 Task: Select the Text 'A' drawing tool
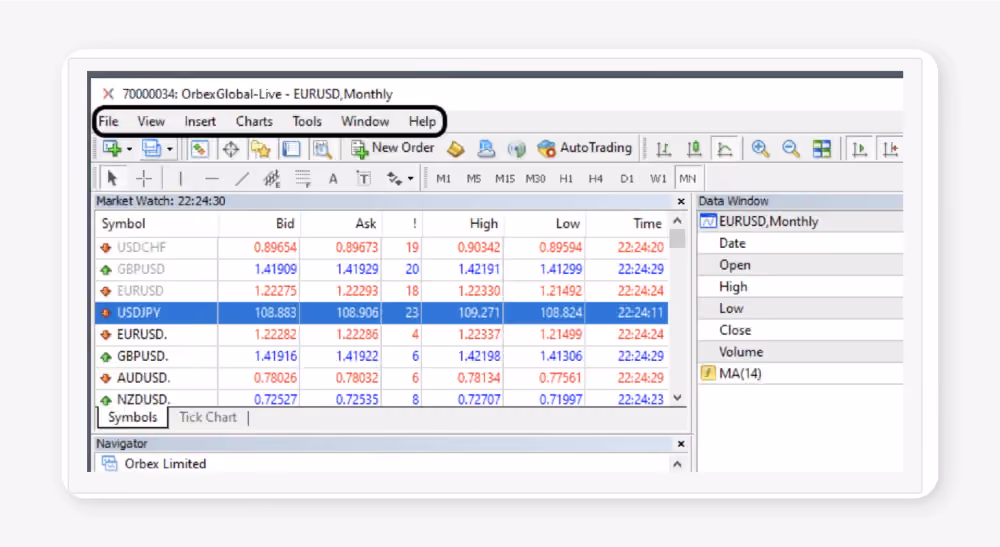pyautogui.click(x=333, y=179)
